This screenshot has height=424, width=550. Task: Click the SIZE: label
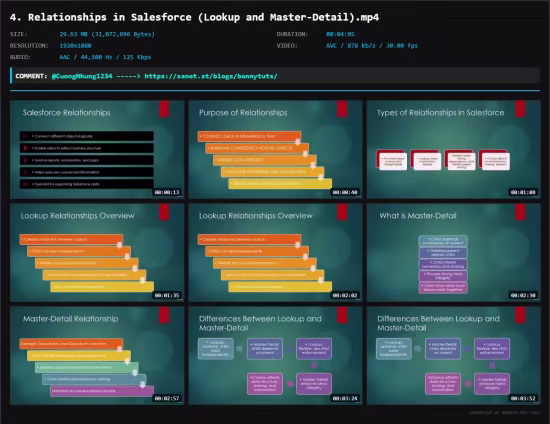tap(19, 34)
